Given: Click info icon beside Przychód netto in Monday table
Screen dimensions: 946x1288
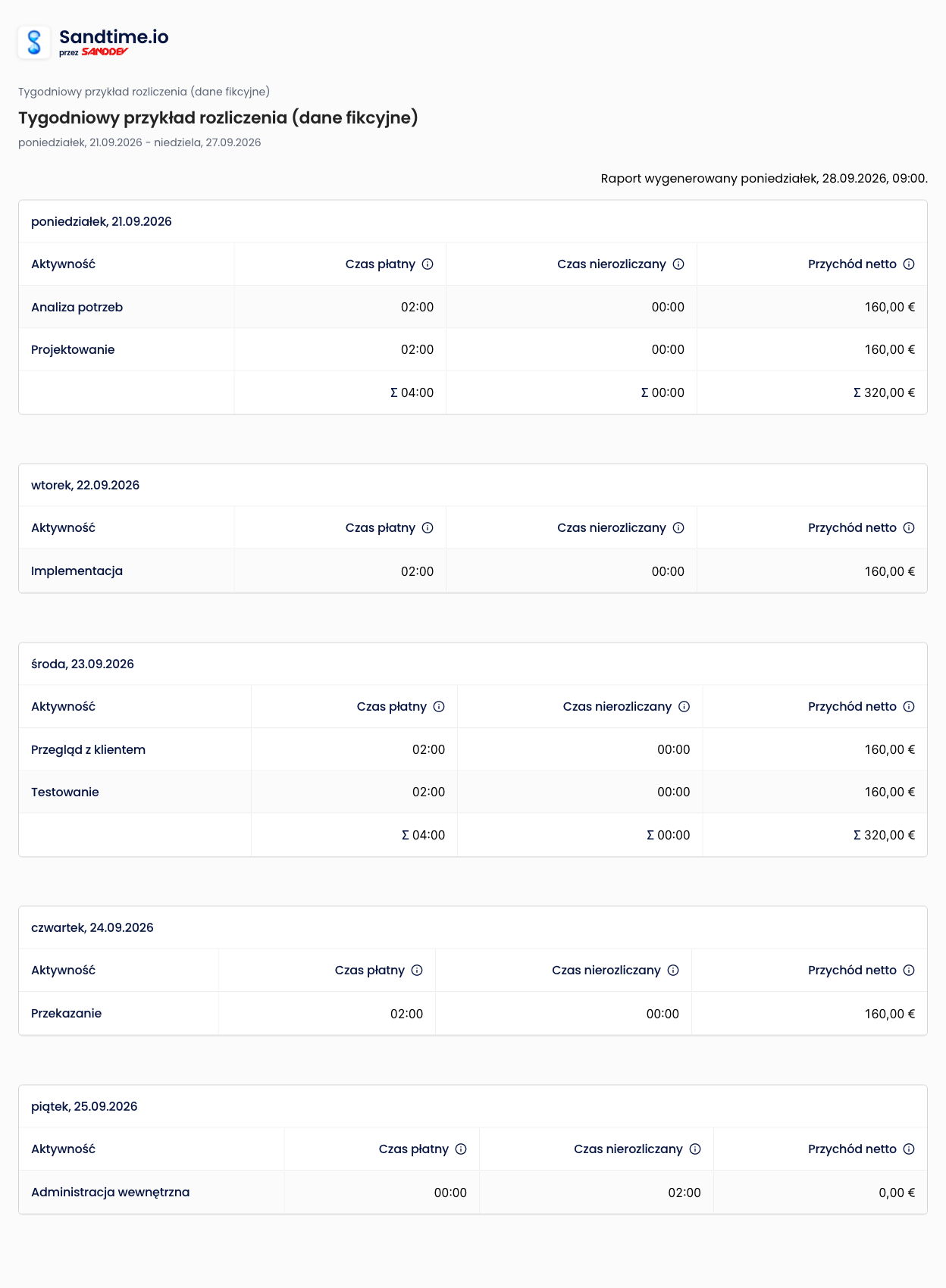Looking at the screenshot, I should tap(909, 264).
